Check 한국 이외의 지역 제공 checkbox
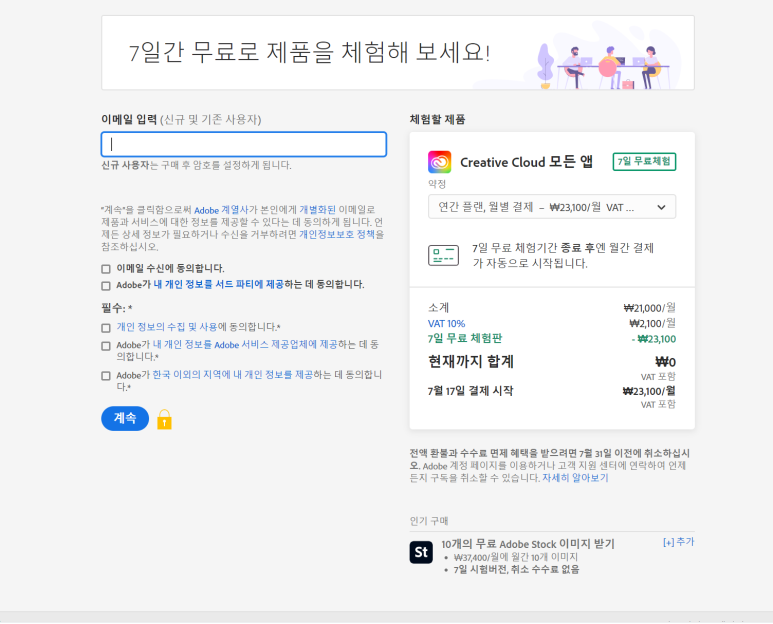773x624 pixels. pos(105,376)
